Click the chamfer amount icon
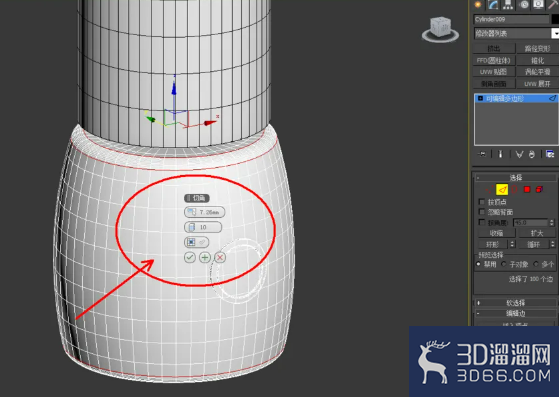This screenshot has height=397, width=559. (192, 212)
